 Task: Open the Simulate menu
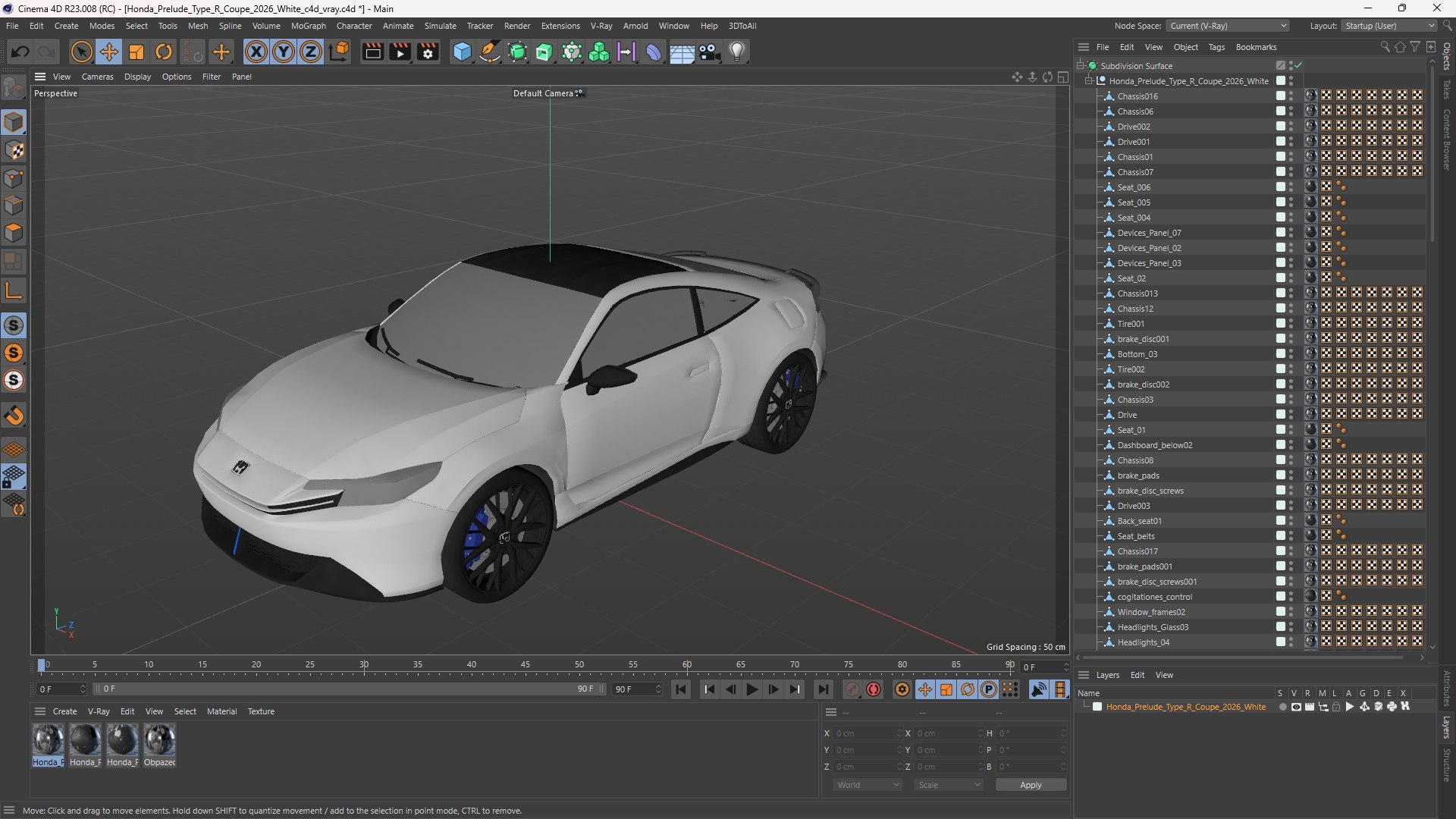440,26
